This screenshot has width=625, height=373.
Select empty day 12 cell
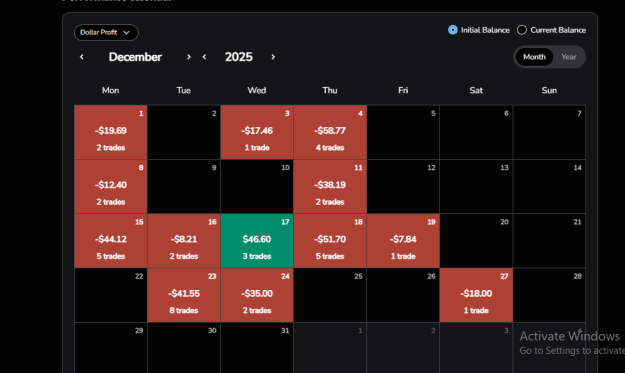[403, 186]
